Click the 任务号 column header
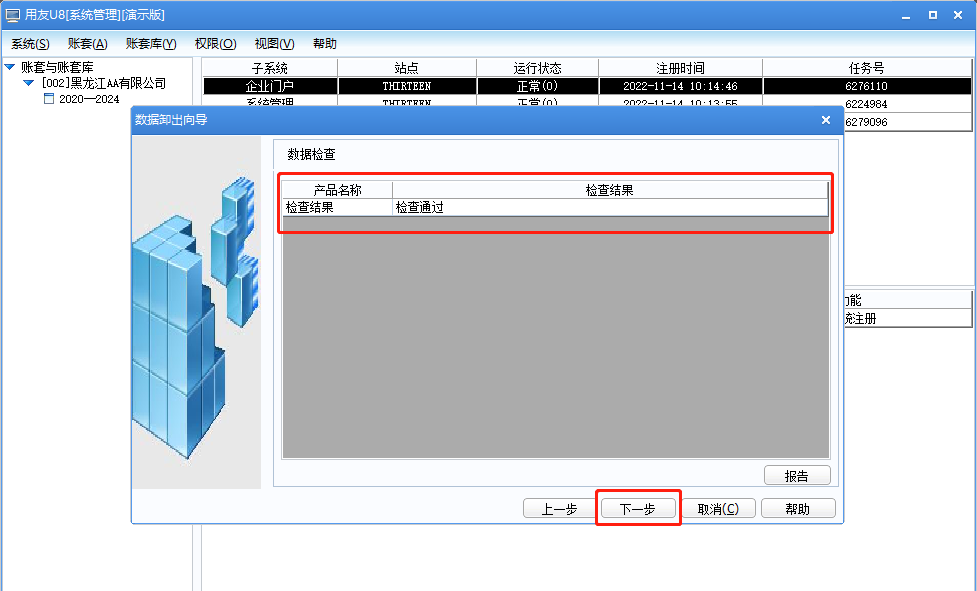977x591 pixels. pos(867,68)
